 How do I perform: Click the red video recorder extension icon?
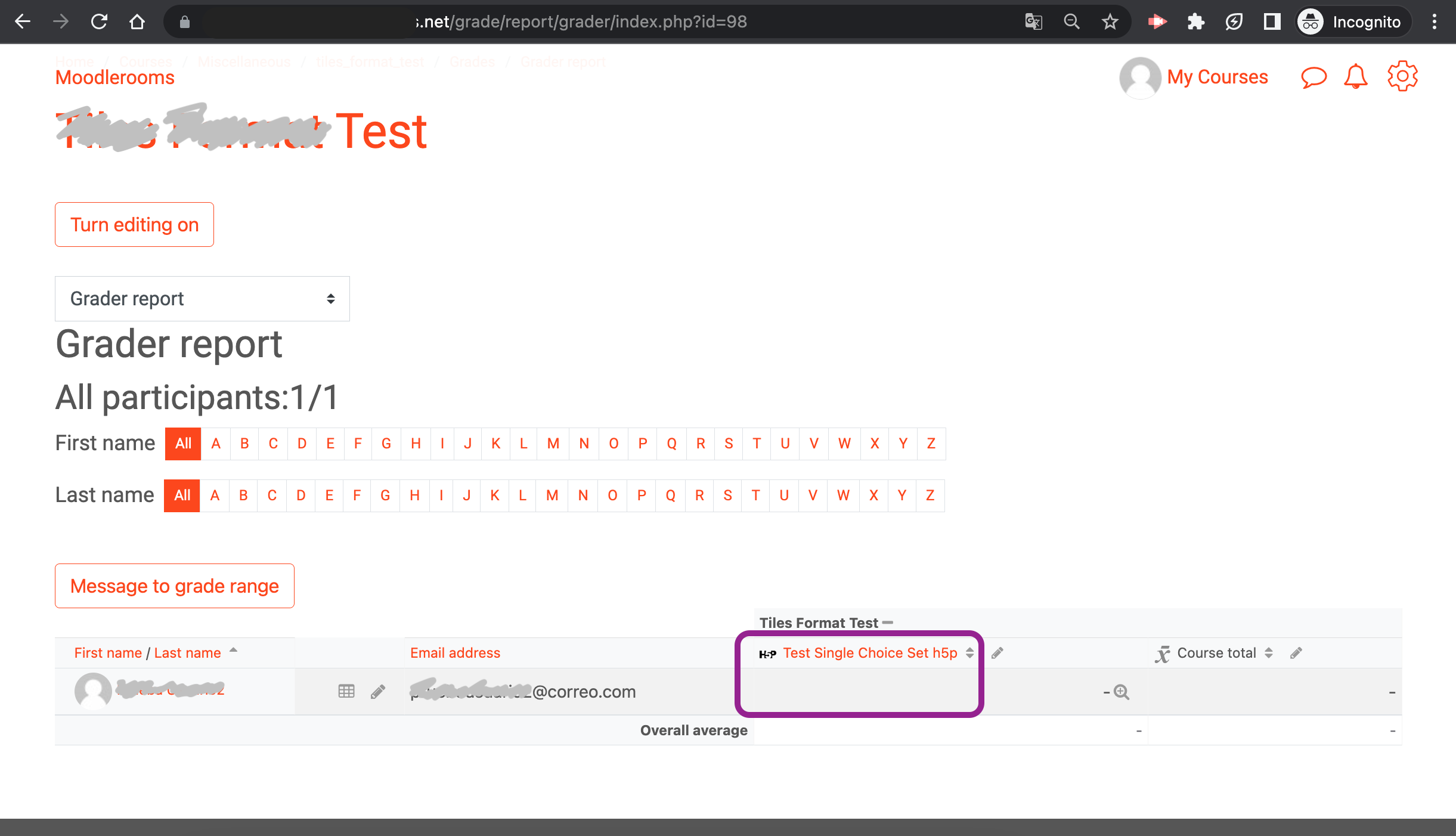tap(1157, 22)
